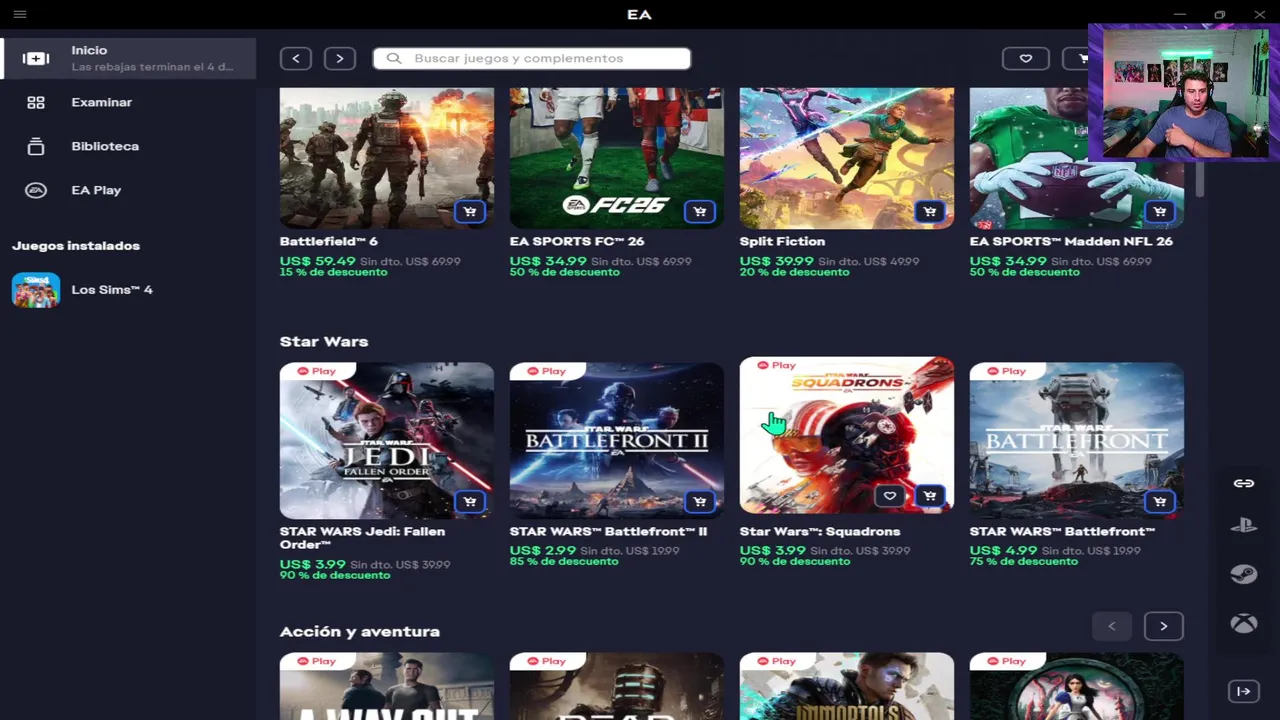This screenshot has width=1280, height=720.
Task: Click the Xbox icon in right panel
Action: point(1244,624)
